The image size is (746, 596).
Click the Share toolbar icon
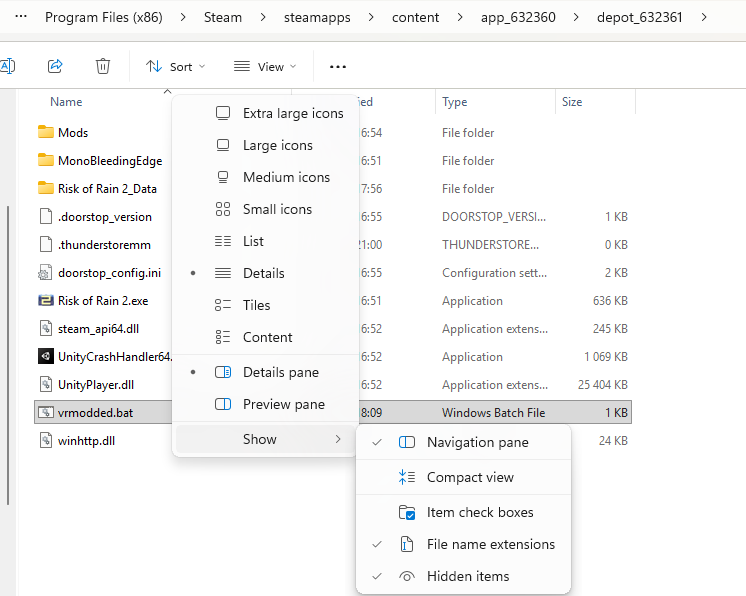(x=55, y=66)
